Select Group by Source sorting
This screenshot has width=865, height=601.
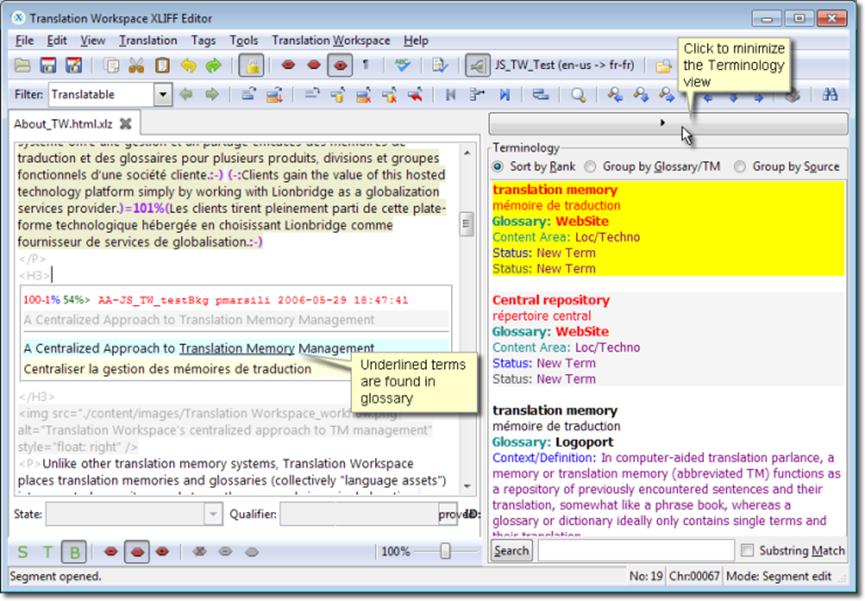tap(739, 166)
